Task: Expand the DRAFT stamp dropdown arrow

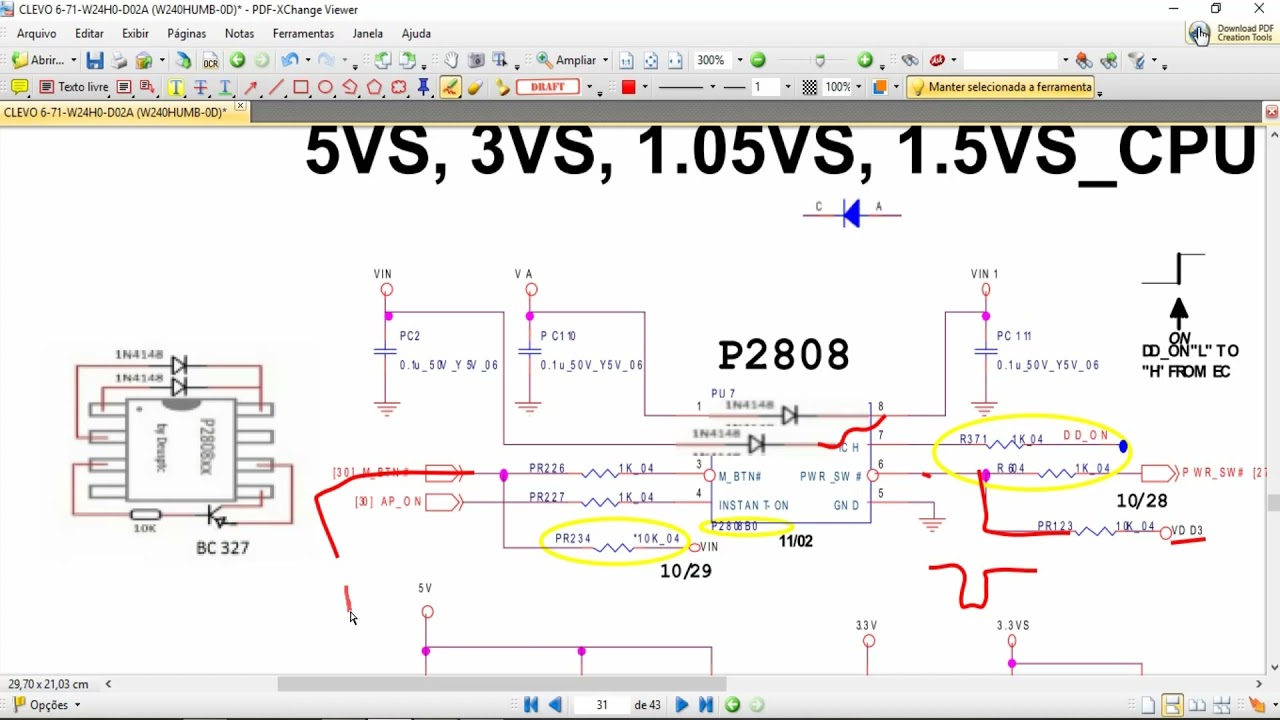Action: [588, 87]
